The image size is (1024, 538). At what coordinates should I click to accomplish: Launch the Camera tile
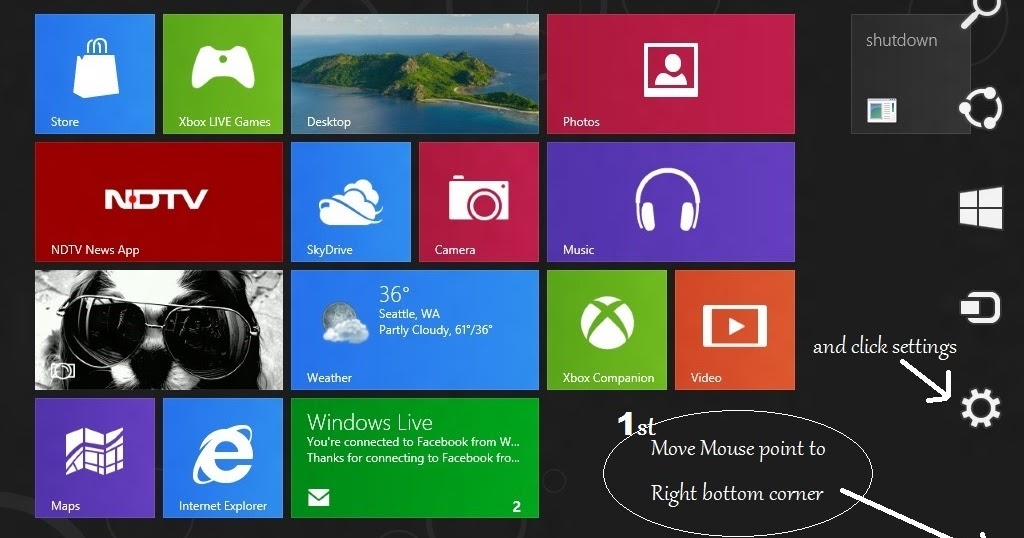479,202
